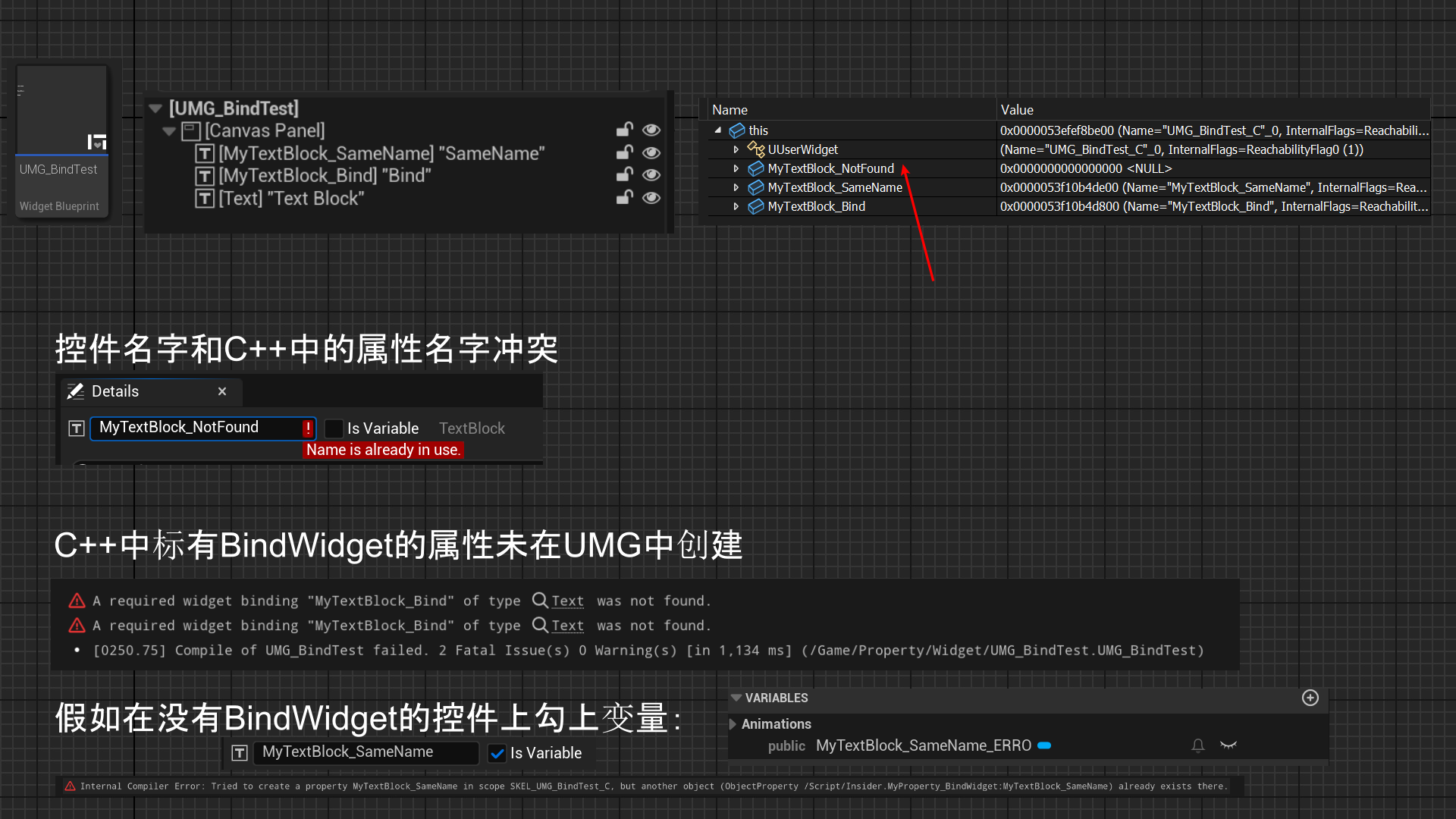The height and width of the screenshot is (819, 1456).
Task: Collapse the Canvas Panel node
Action: pyautogui.click(x=169, y=131)
